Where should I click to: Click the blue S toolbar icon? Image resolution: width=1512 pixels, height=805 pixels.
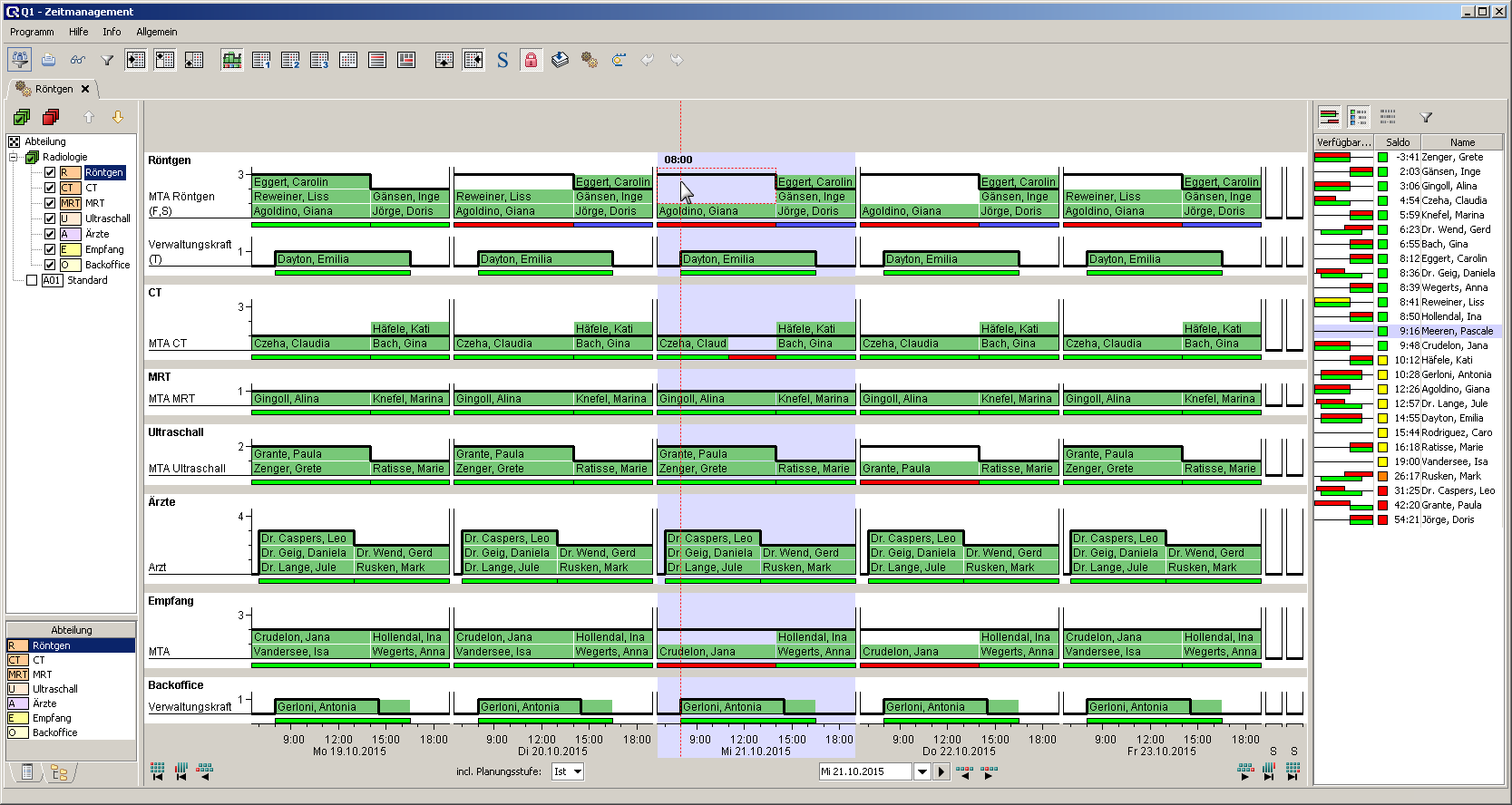[502, 61]
